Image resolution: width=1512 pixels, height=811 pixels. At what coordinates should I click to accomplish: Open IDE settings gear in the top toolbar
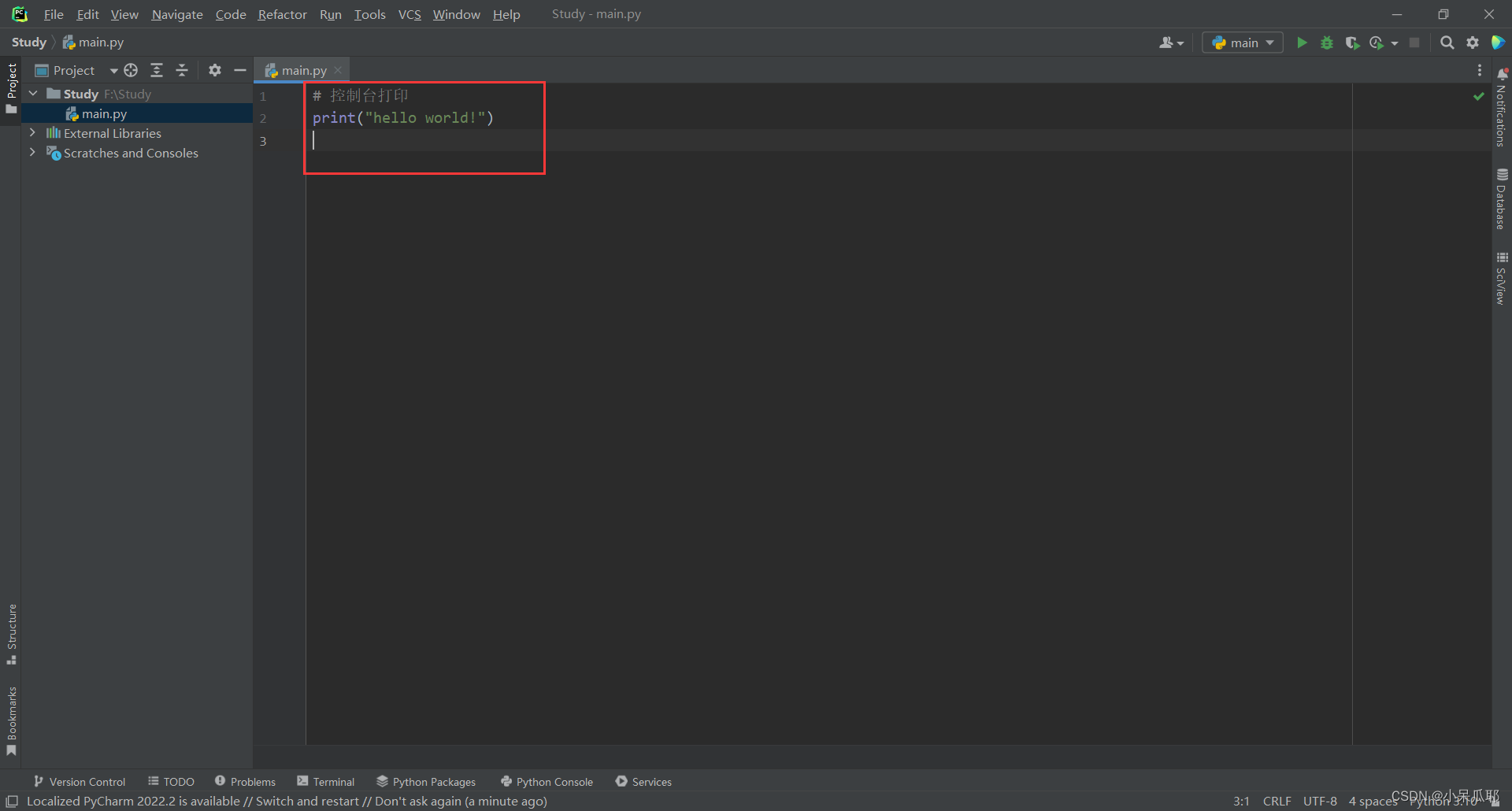pyautogui.click(x=1473, y=43)
